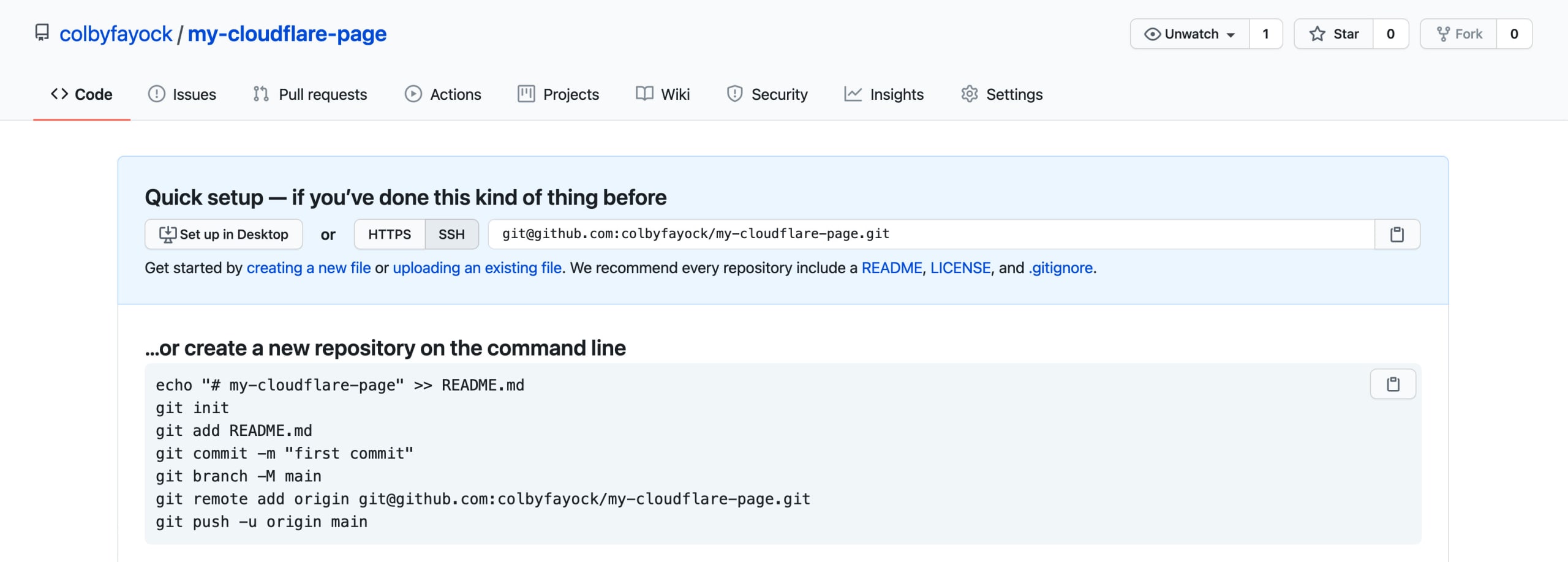Click the repository book icon beside colbyfayock
Screen dimensions: 1568x562
[x=42, y=32]
